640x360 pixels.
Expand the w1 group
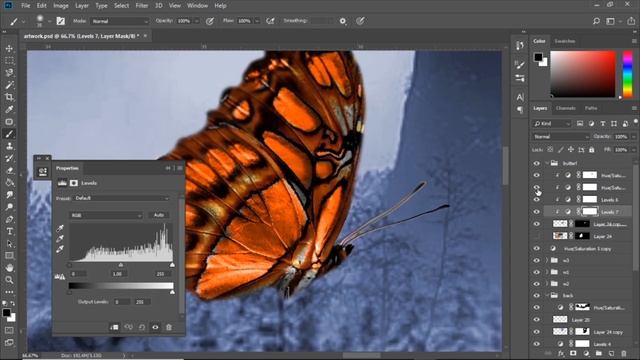tap(547, 272)
